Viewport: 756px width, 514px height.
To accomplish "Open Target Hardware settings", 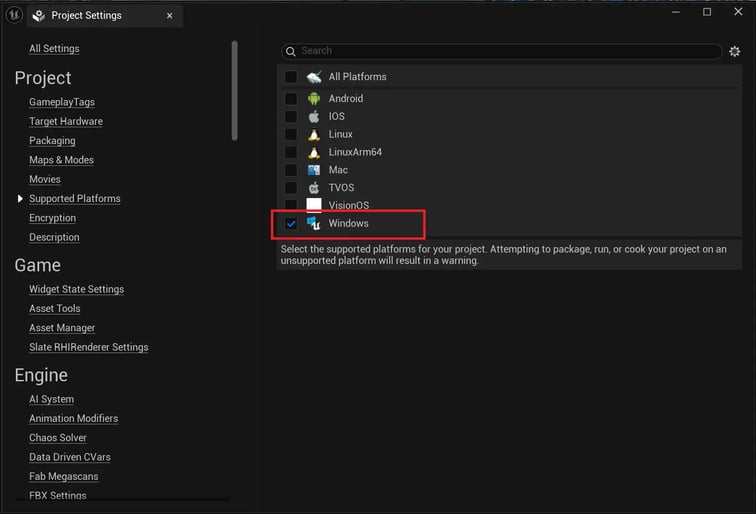I will 66,122.
